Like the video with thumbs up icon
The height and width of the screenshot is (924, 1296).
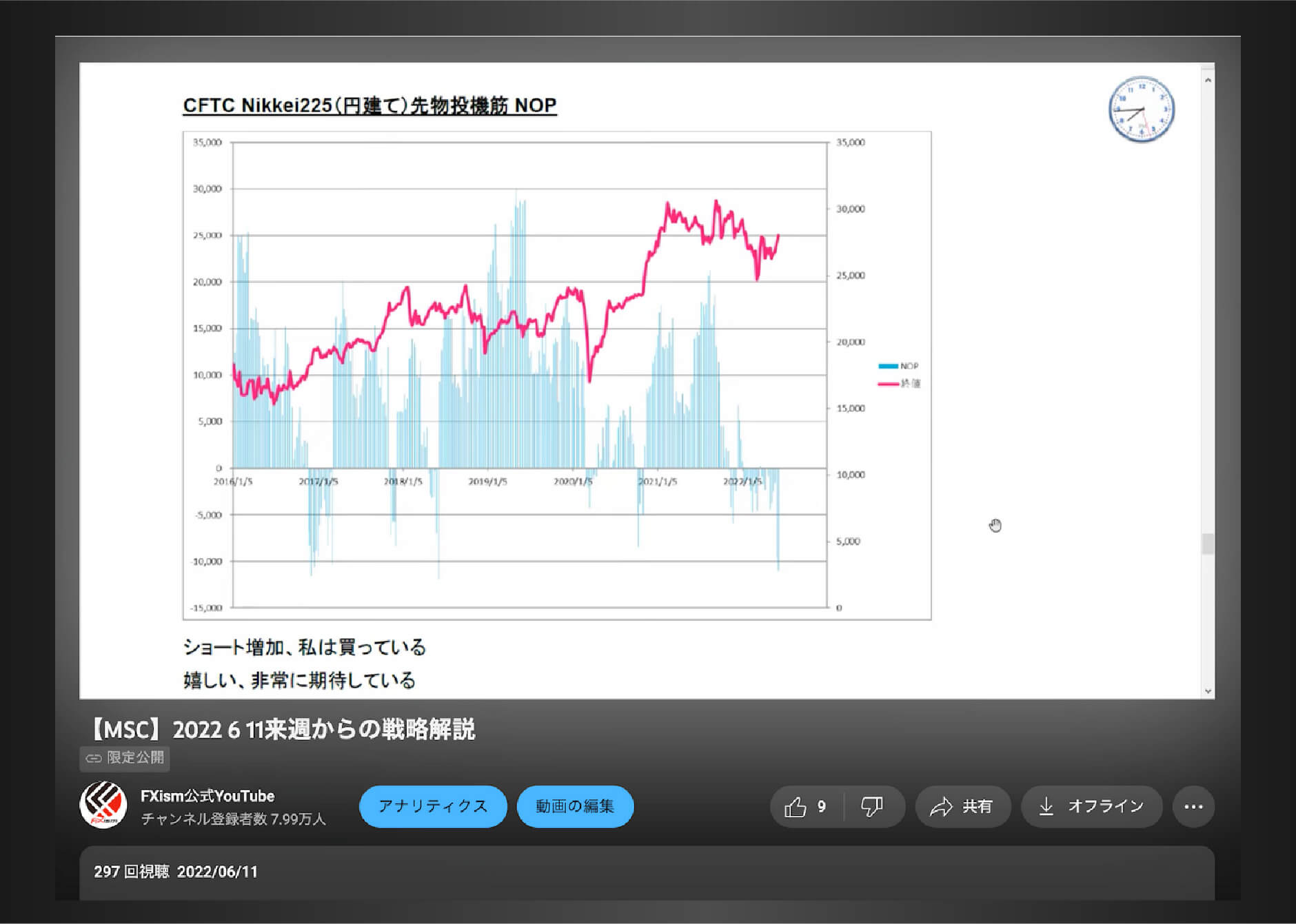point(795,806)
